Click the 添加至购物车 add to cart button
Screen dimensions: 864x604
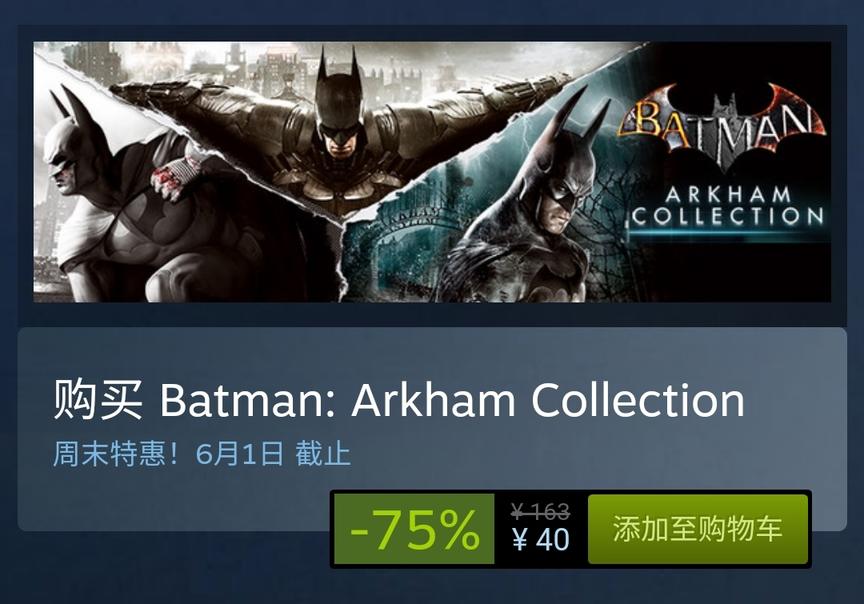[x=698, y=529]
